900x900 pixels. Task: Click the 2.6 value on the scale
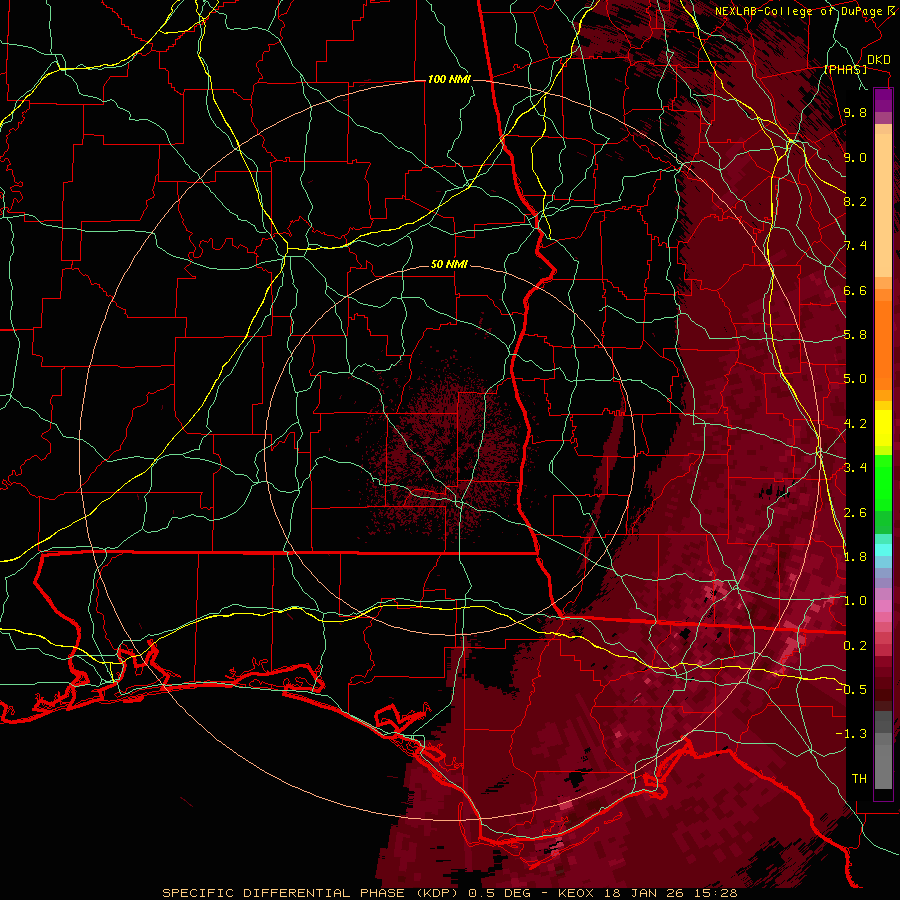[x=855, y=513]
